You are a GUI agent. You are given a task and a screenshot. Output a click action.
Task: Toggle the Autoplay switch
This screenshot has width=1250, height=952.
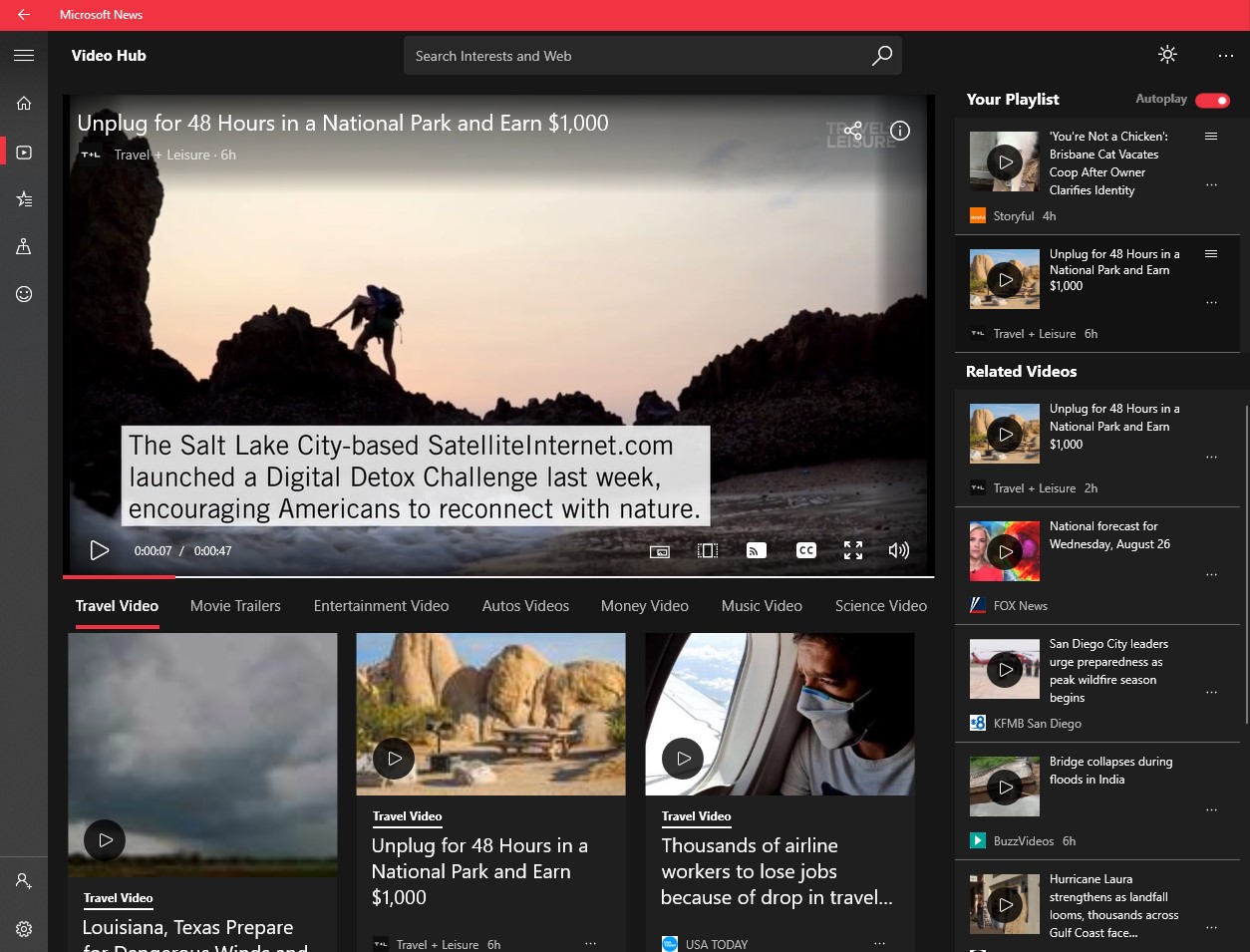click(1213, 100)
